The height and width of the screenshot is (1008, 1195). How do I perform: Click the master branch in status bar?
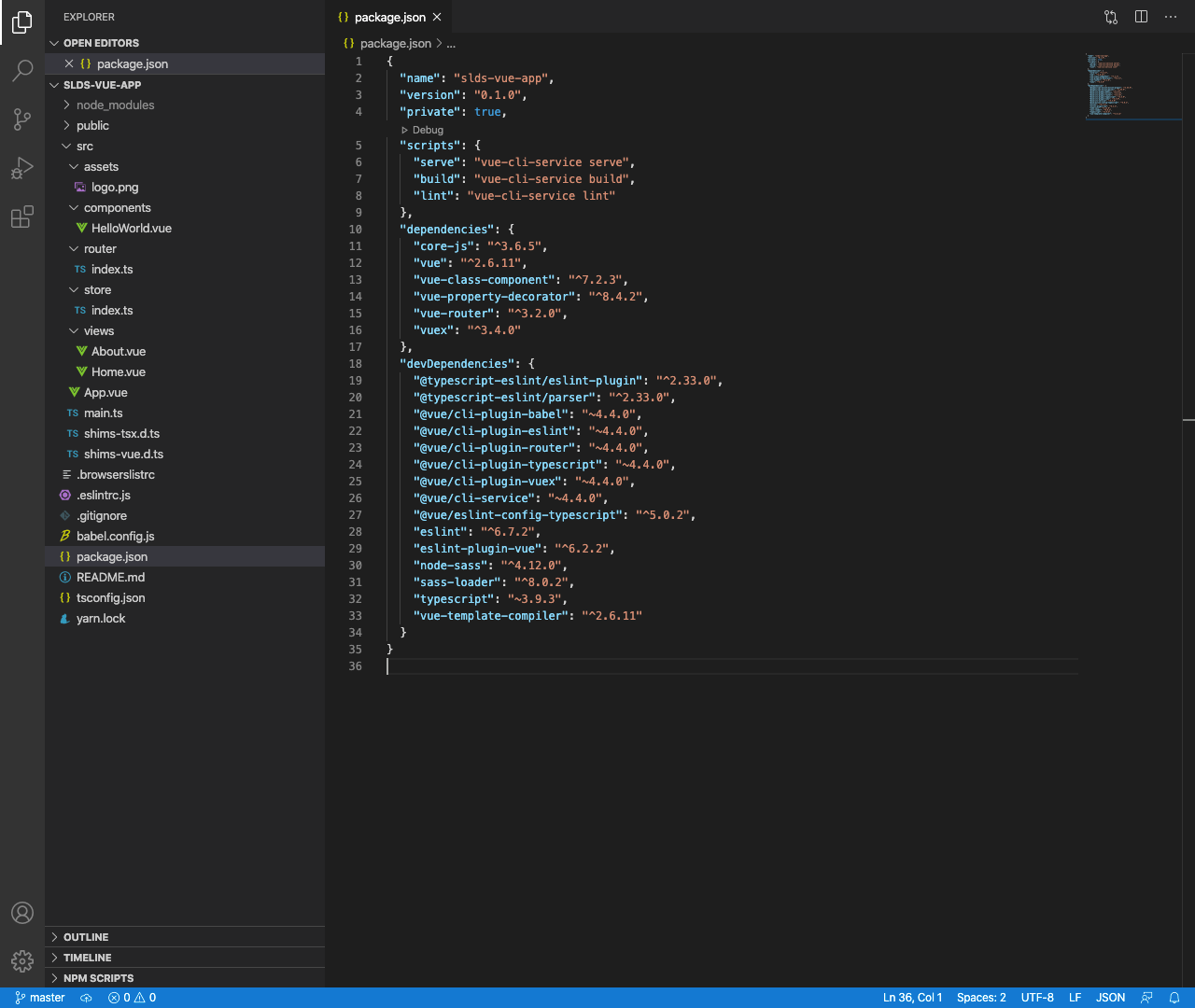coord(40,998)
